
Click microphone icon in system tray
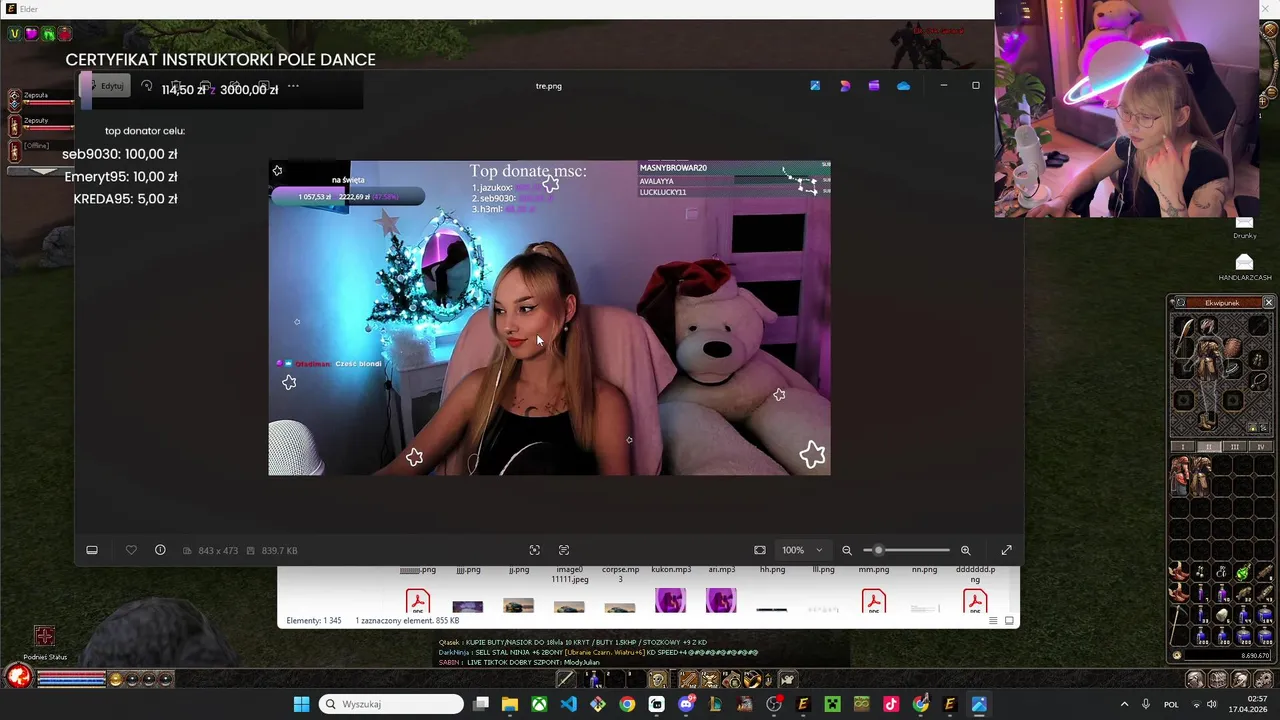point(1146,704)
